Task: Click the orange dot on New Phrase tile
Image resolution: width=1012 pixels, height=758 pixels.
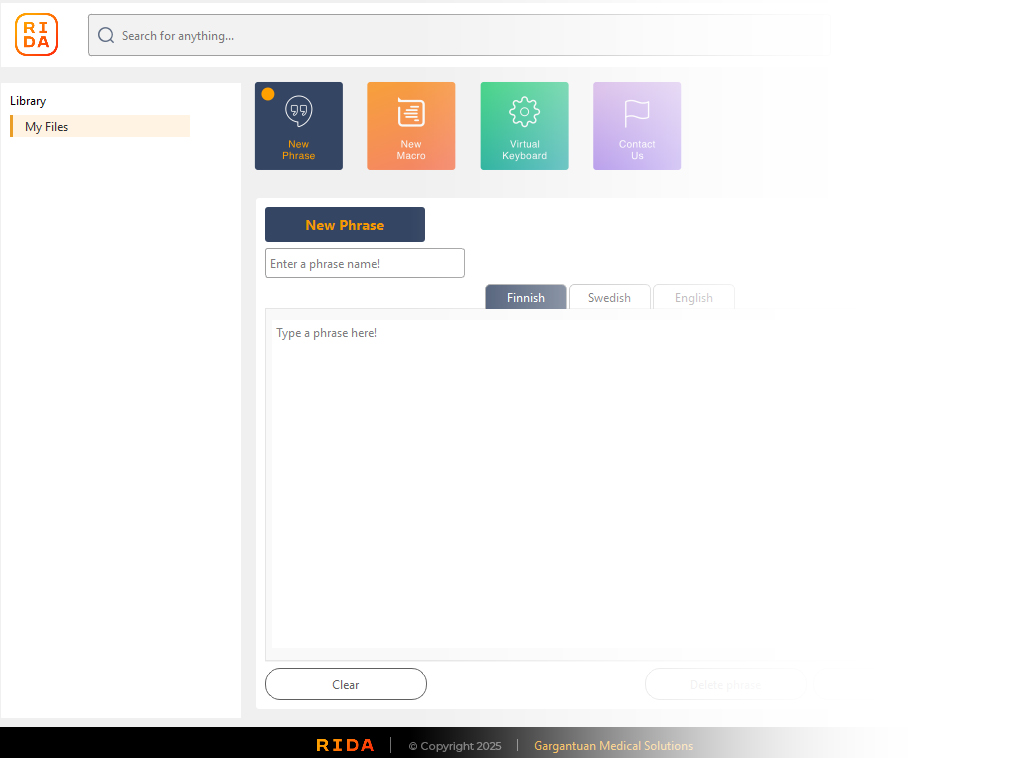Action: (x=268, y=94)
